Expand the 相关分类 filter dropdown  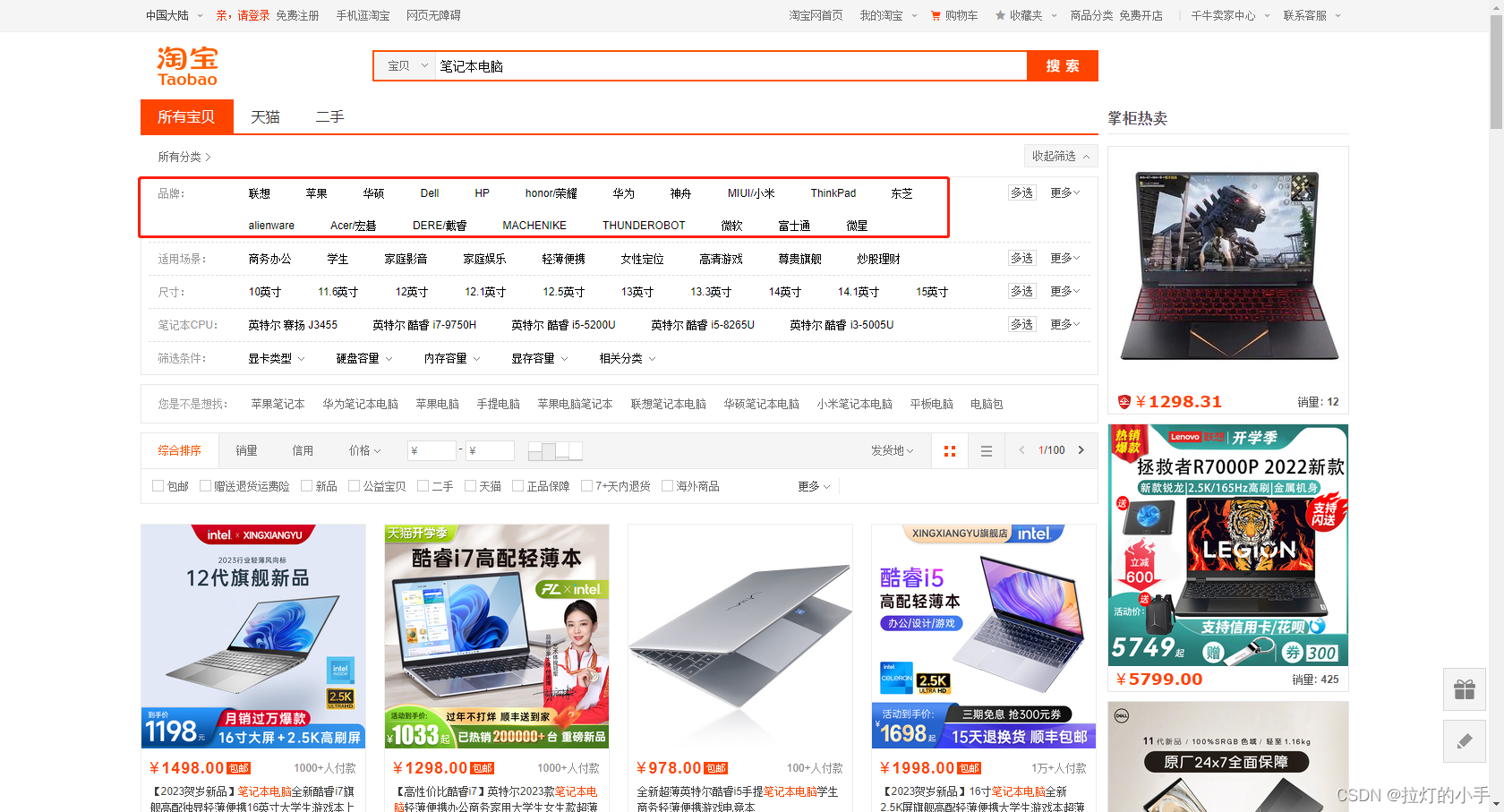point(628,358)
